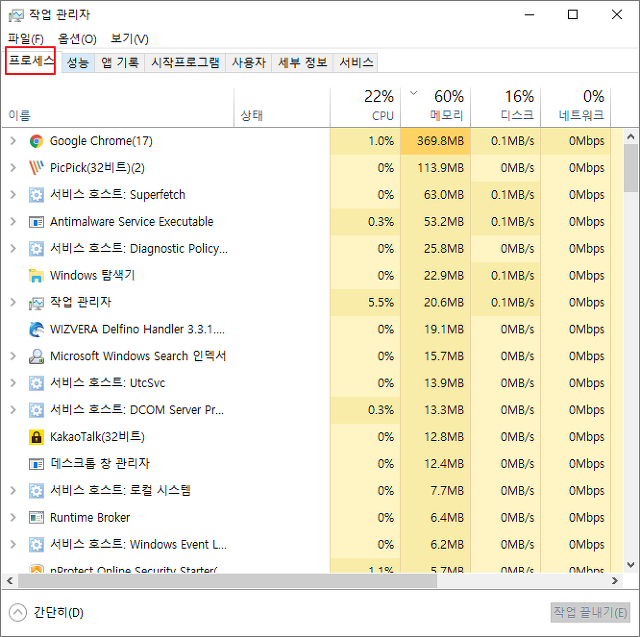Select the 369.8MB memory cell for Chrome
This screenshot has height=637, width=640.
pos(436,141)
